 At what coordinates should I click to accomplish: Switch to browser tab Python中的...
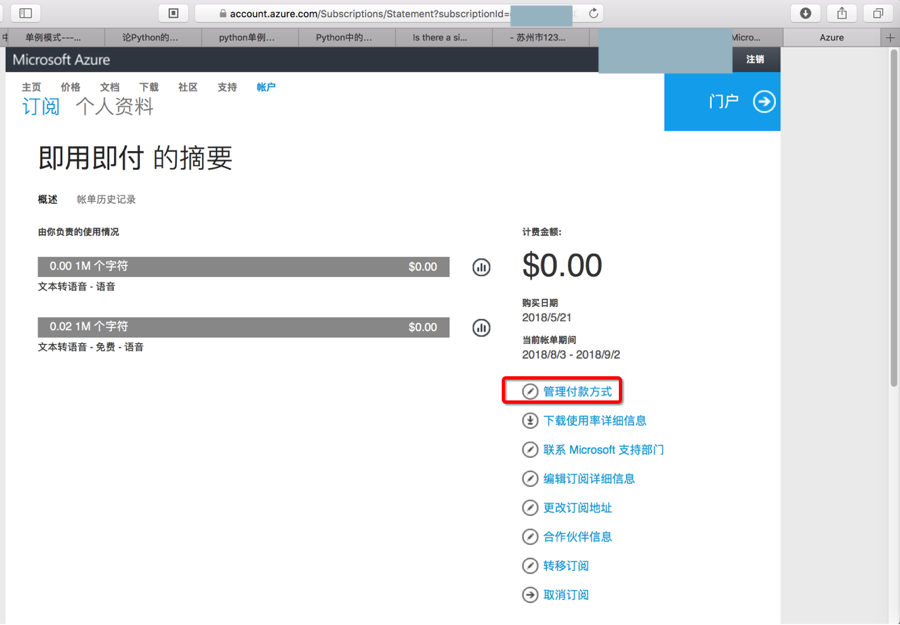[x=347, y=37]
